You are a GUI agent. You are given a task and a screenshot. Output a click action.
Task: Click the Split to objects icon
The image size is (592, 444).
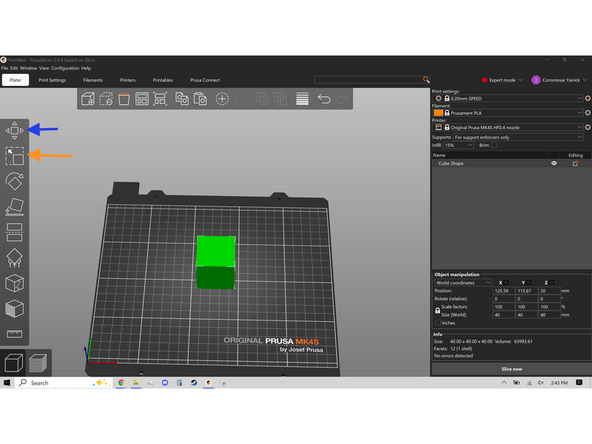pos(262,99)
